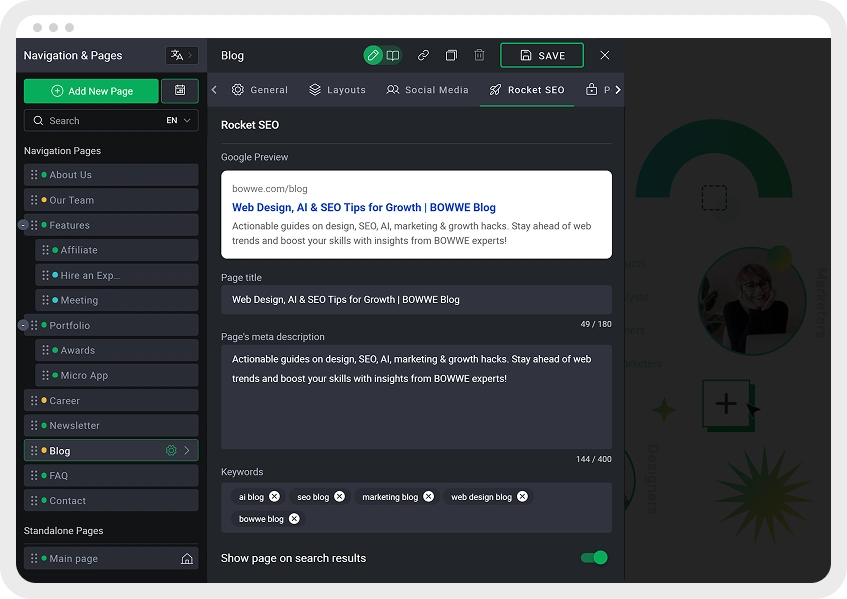The image size is (847, 599).
Task: Open the Social Media tab
Action: coord(428,90)
